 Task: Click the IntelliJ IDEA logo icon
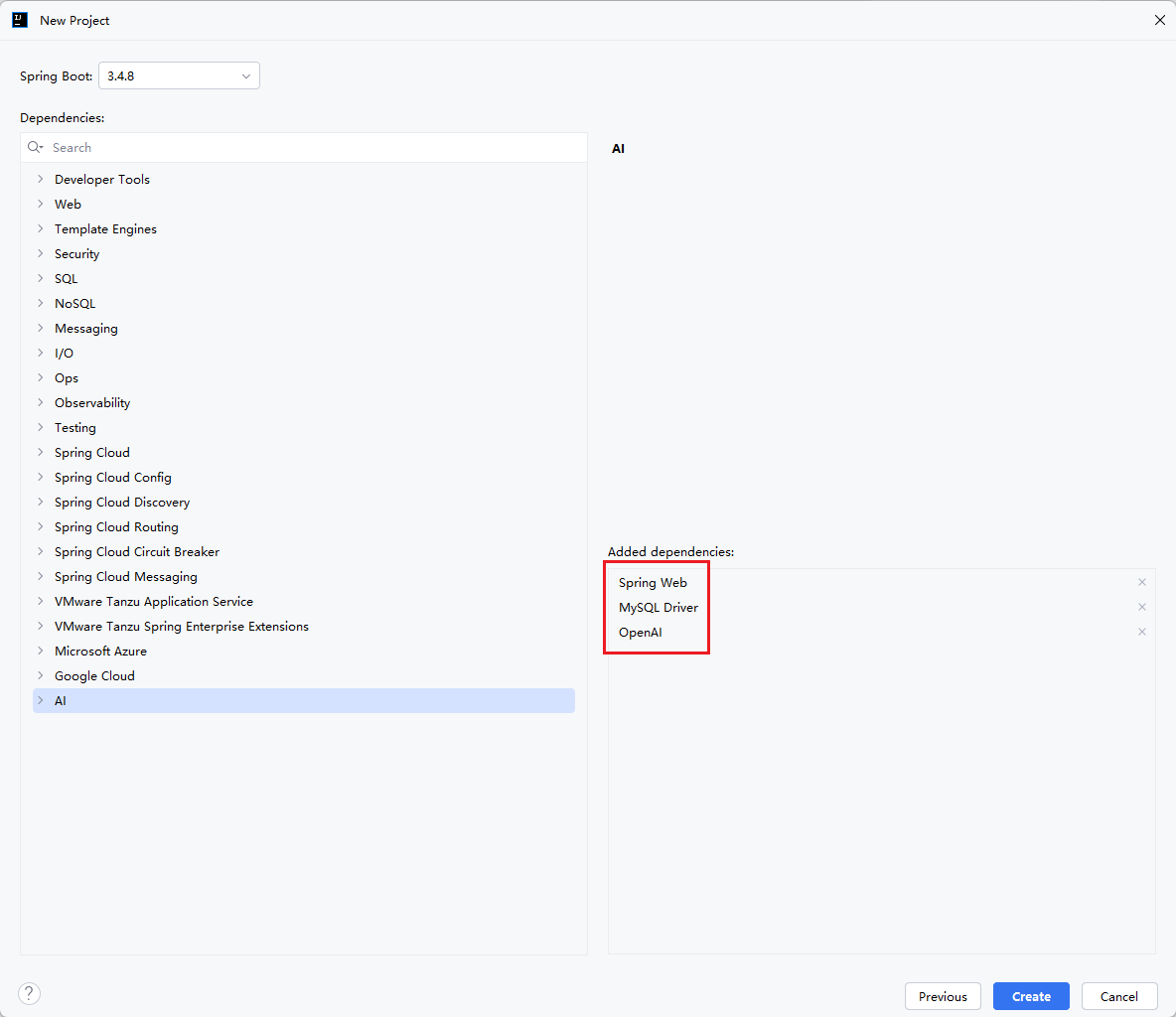(20, 20)
